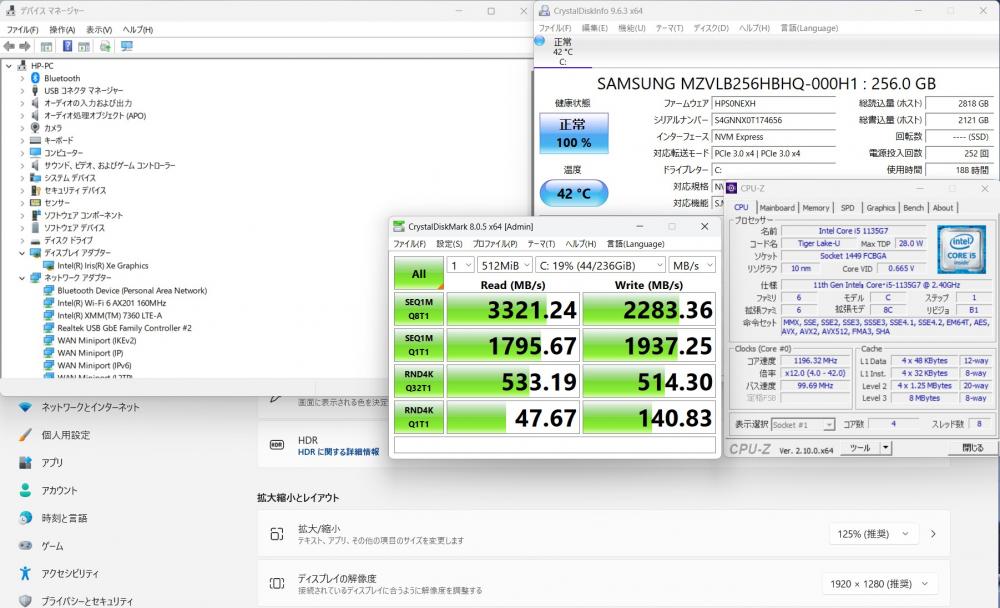Screen dimensions: 1000x608
Task: Click the Intel Core i5 logo in CPU-Z
Action: click(x=961, y=249)
